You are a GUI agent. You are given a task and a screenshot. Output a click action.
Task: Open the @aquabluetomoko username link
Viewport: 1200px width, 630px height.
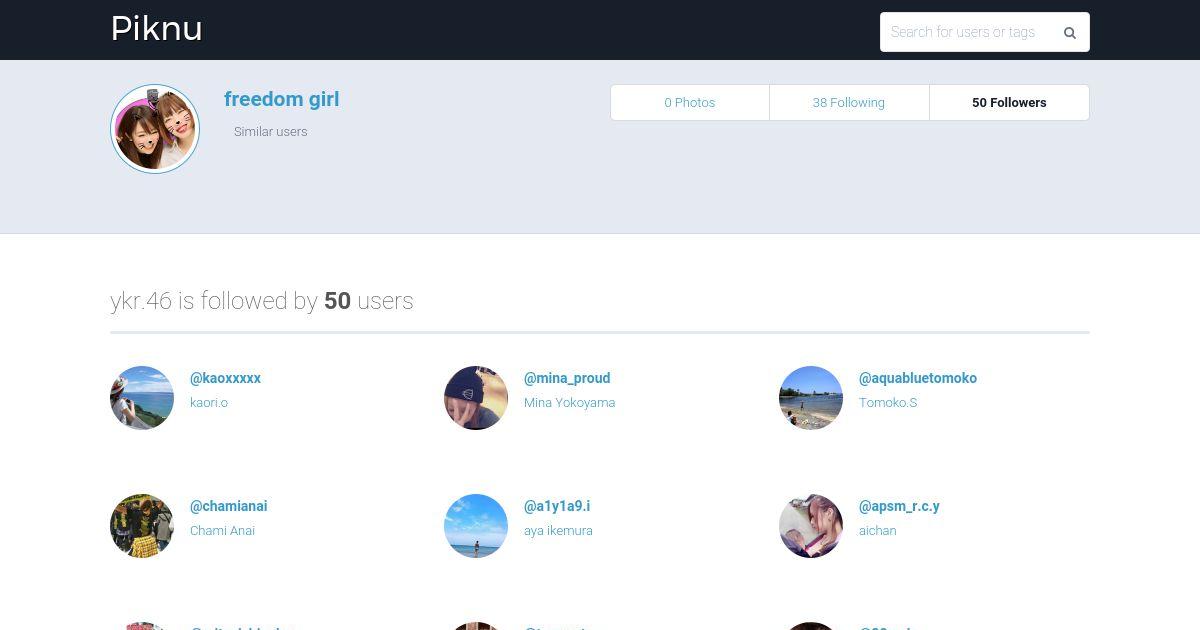918,378
